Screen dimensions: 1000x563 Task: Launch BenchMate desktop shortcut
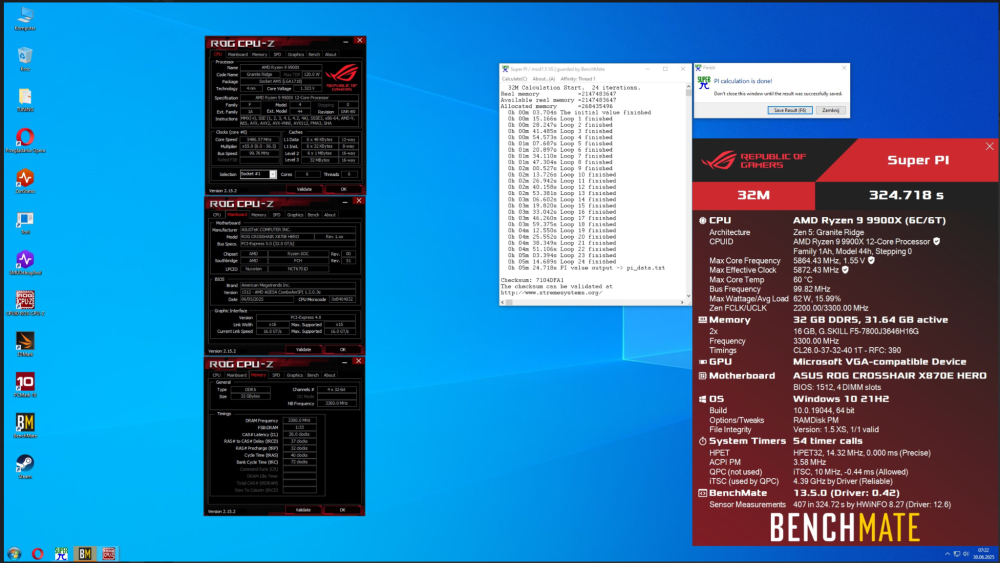pyautogui.click(x=25, y=425)
